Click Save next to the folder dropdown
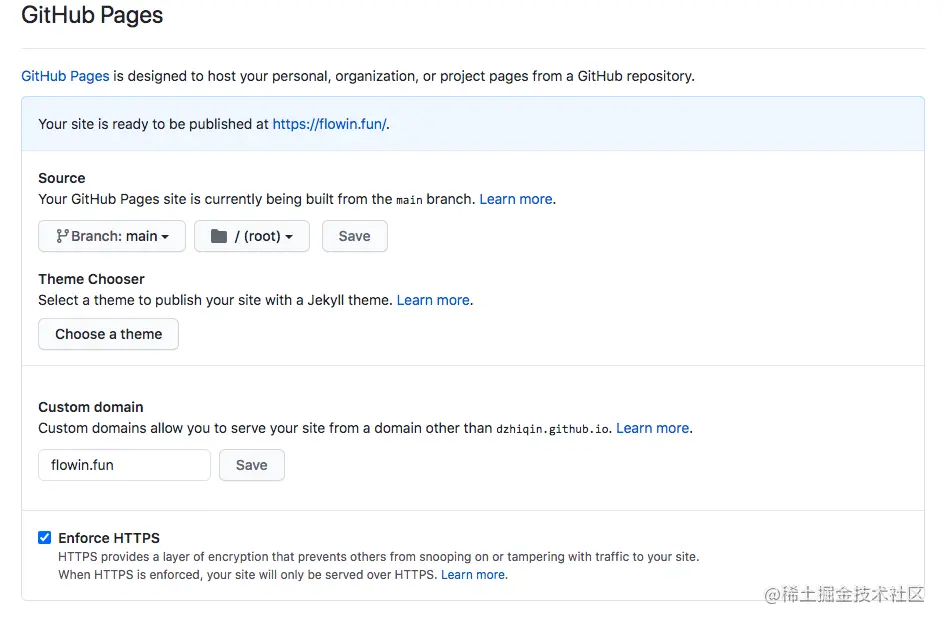 pyautogui.click(x=354, y=236)
